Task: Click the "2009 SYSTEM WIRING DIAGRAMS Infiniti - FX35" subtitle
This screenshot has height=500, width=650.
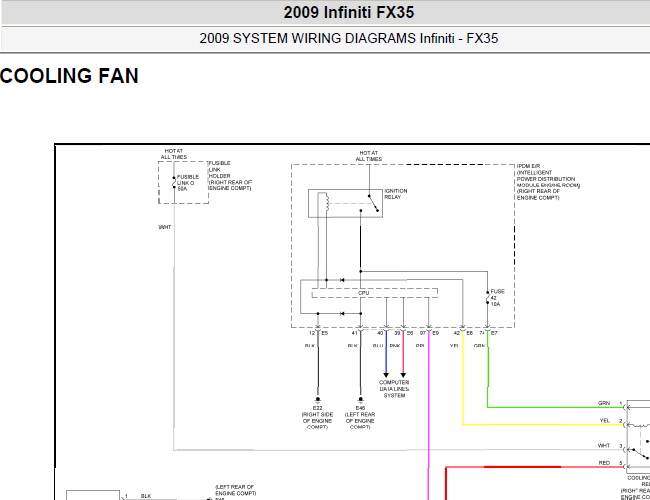Action: click(x=349, y=39)
